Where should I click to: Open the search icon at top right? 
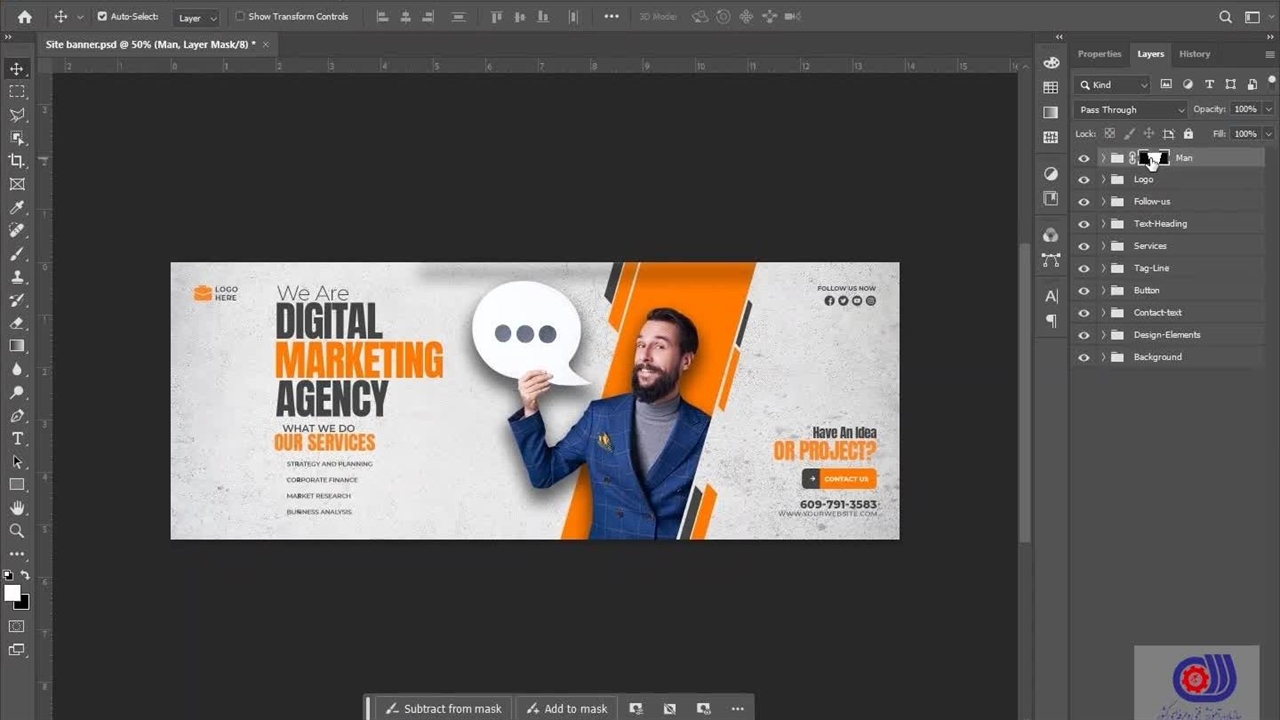click(1225, 17)
